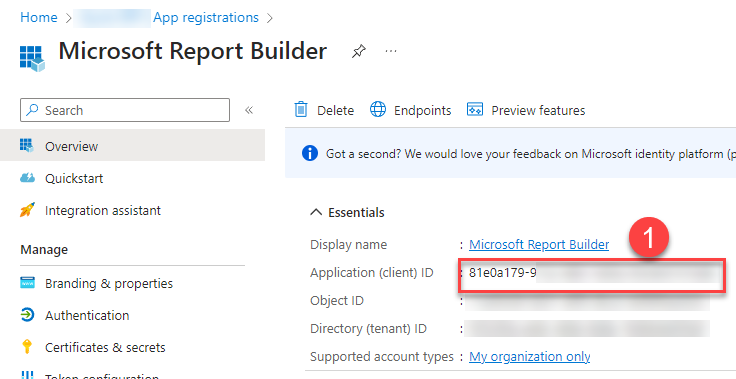This screenshot has height=379, width=736.
Task: Click the Overview menu icon
Action: coord(27,146)
